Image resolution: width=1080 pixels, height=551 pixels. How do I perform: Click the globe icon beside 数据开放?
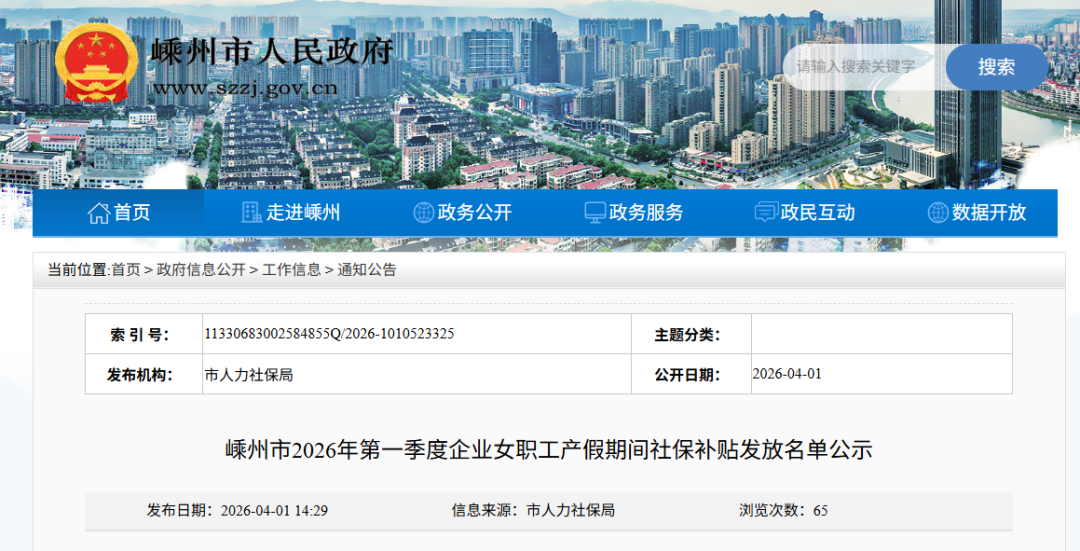938,212
